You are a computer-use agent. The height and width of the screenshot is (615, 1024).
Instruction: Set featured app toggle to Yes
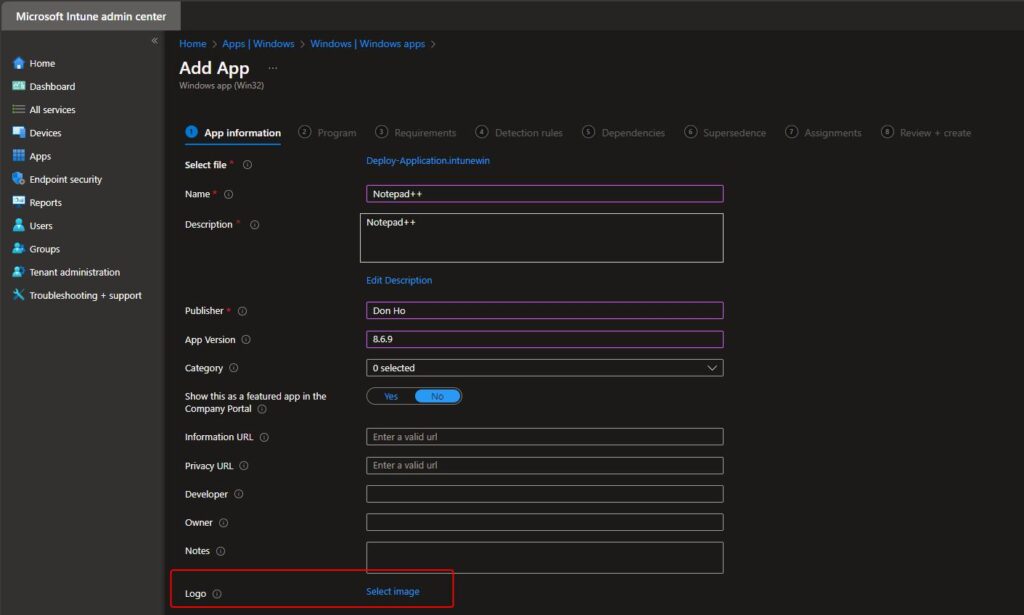point(391,396)
